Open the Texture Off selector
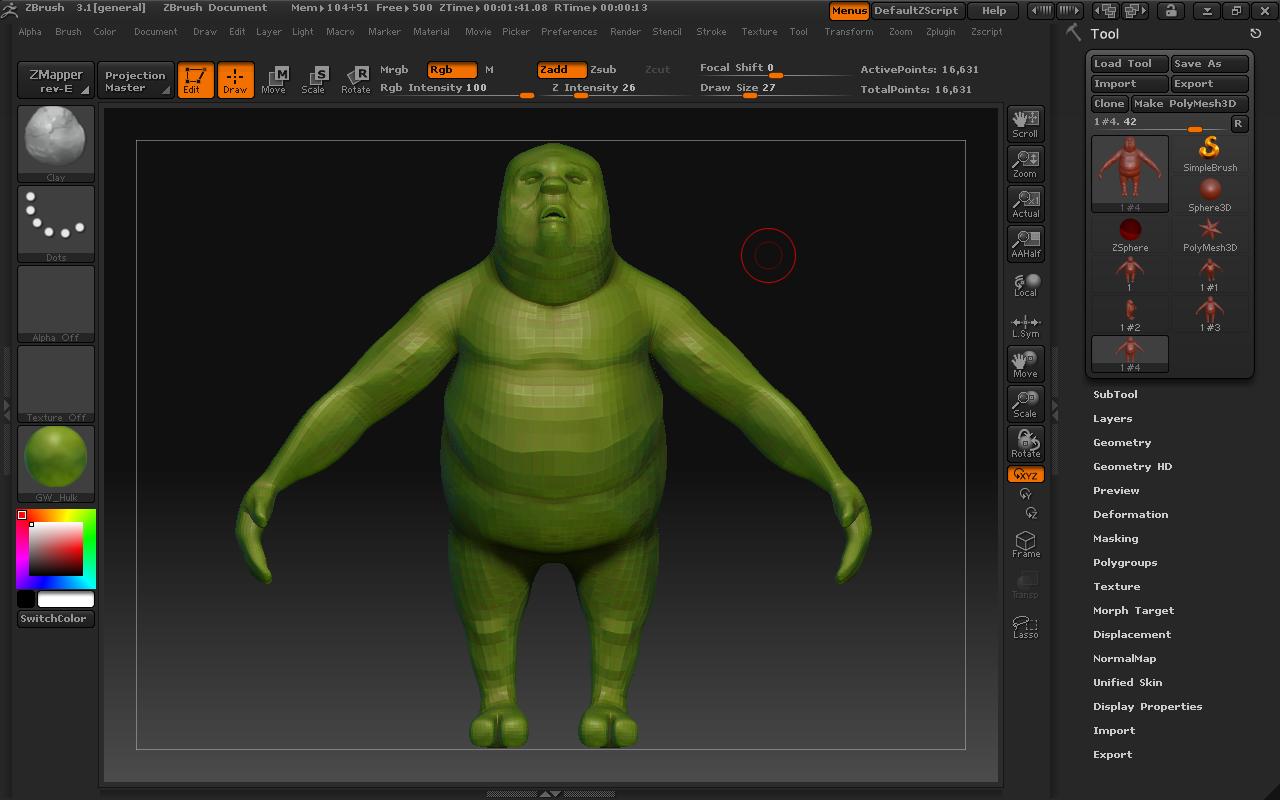This screenshot has height=800, width=1280. click(56, 384)
